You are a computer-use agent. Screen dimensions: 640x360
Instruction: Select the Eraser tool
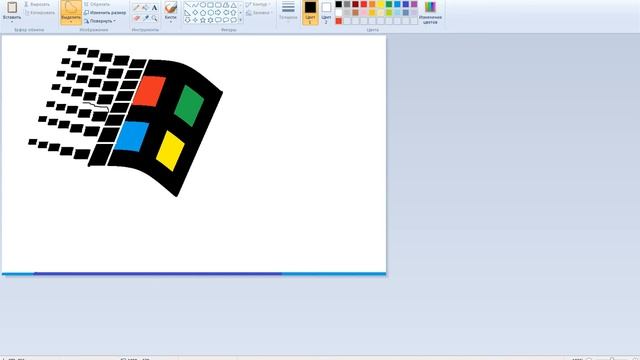136,18
